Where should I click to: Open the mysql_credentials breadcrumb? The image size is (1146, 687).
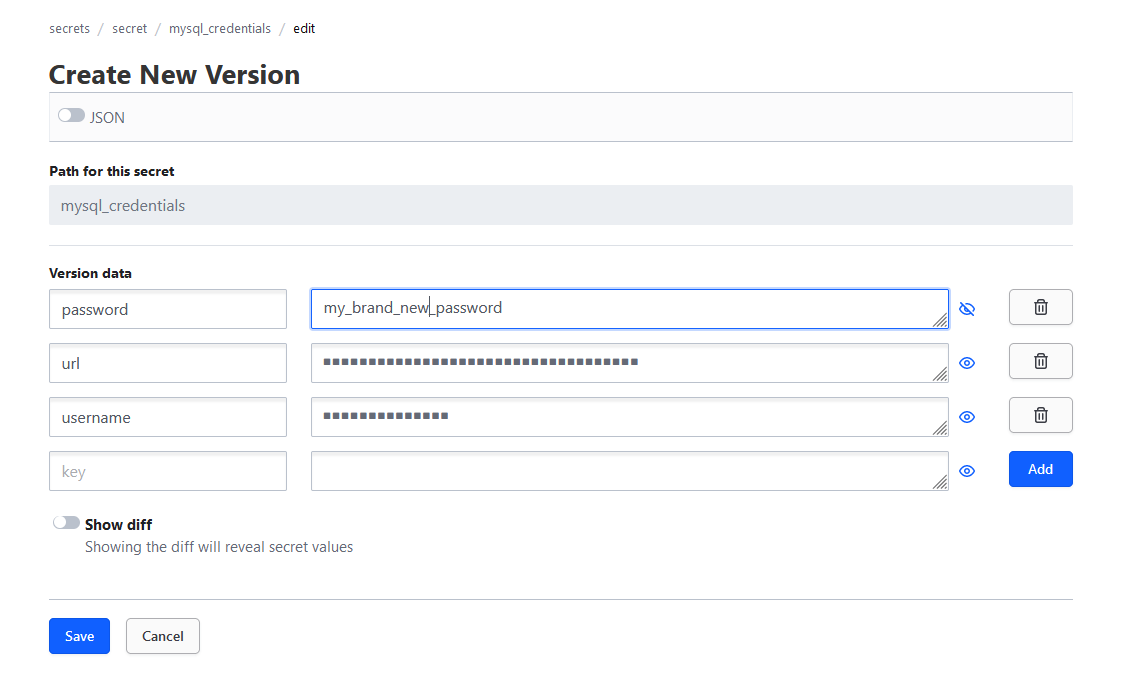pyautogui.click(x=220, y=28)
